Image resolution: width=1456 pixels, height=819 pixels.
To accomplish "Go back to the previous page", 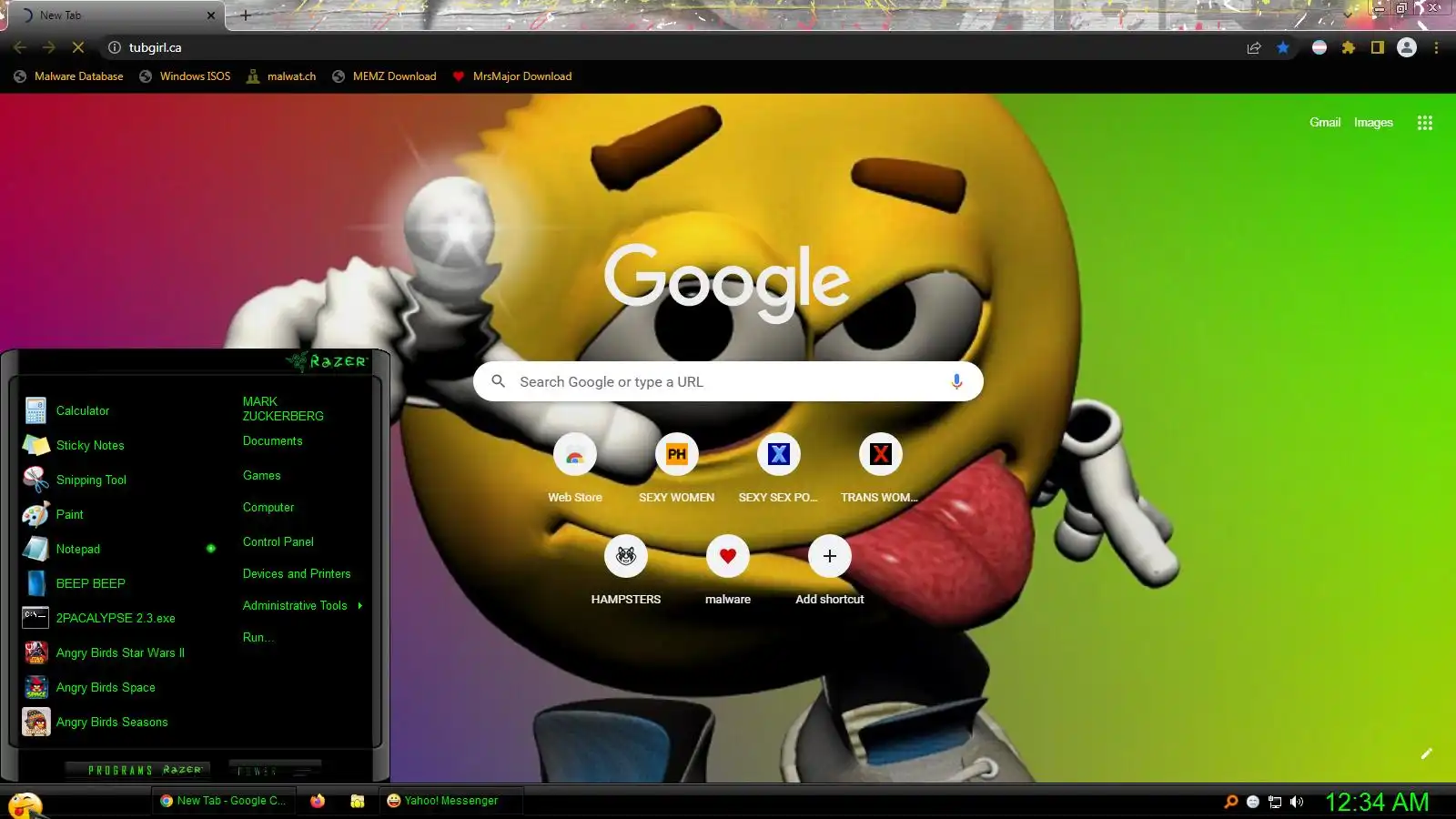I will (20, 47).
